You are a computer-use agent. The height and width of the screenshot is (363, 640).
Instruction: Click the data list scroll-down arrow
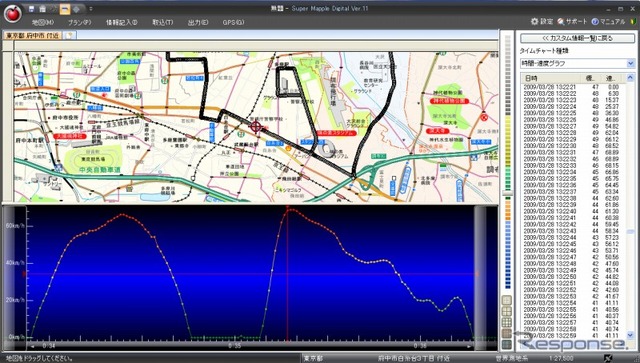(631, 335)
